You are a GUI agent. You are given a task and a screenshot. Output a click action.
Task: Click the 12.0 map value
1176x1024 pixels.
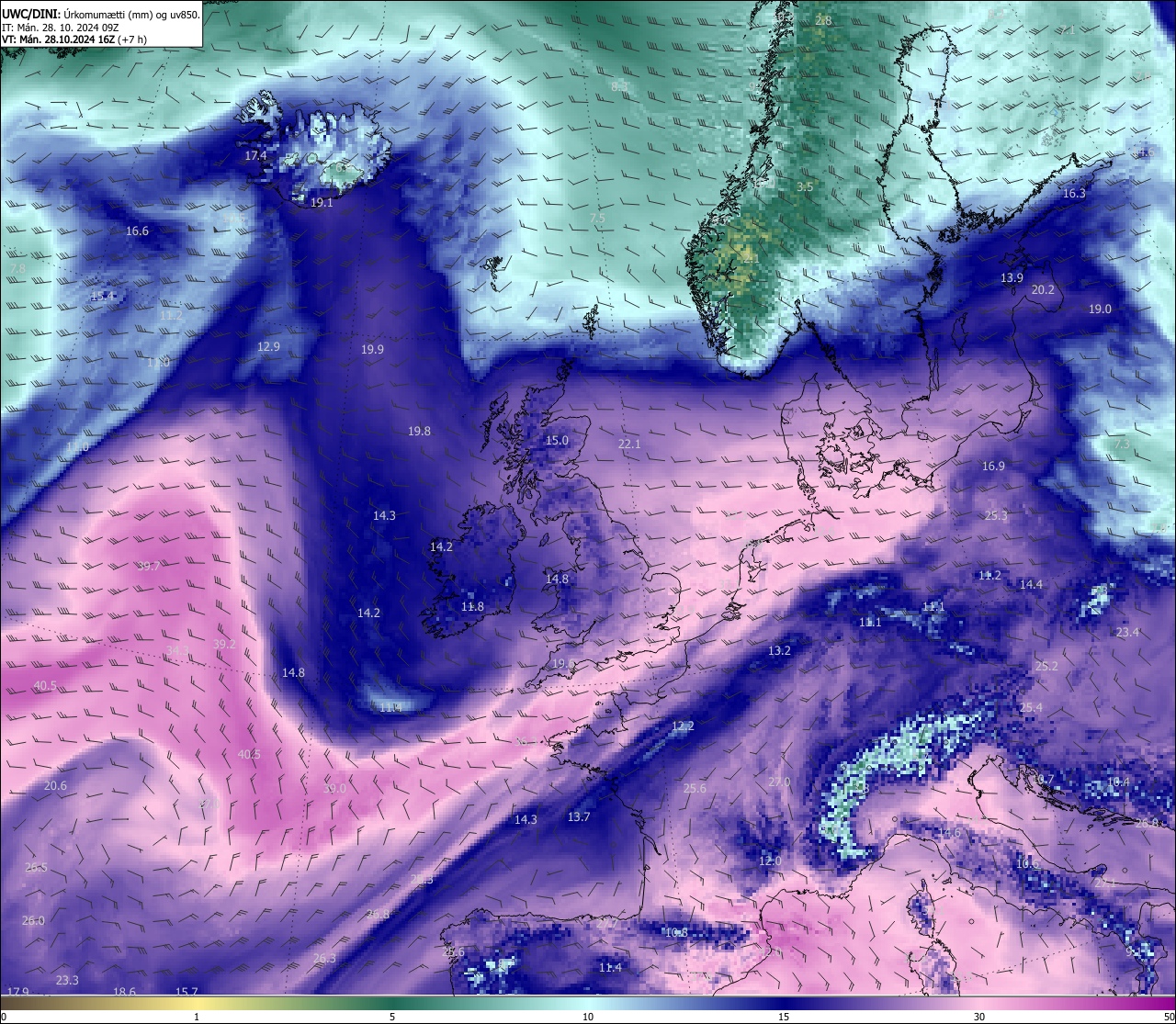[x=770, y=861]
